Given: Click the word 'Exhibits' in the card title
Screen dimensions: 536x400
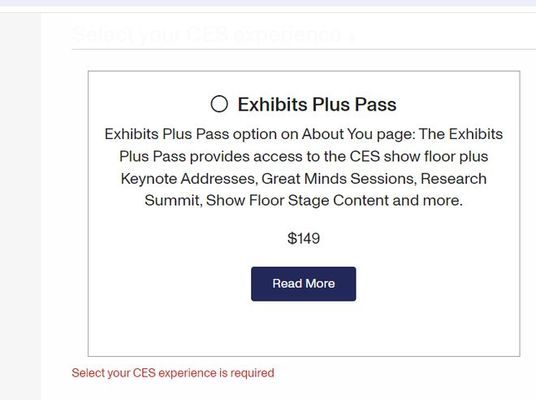Looking at the screenshot, I should pyautogui.click(x=272, y=104).
